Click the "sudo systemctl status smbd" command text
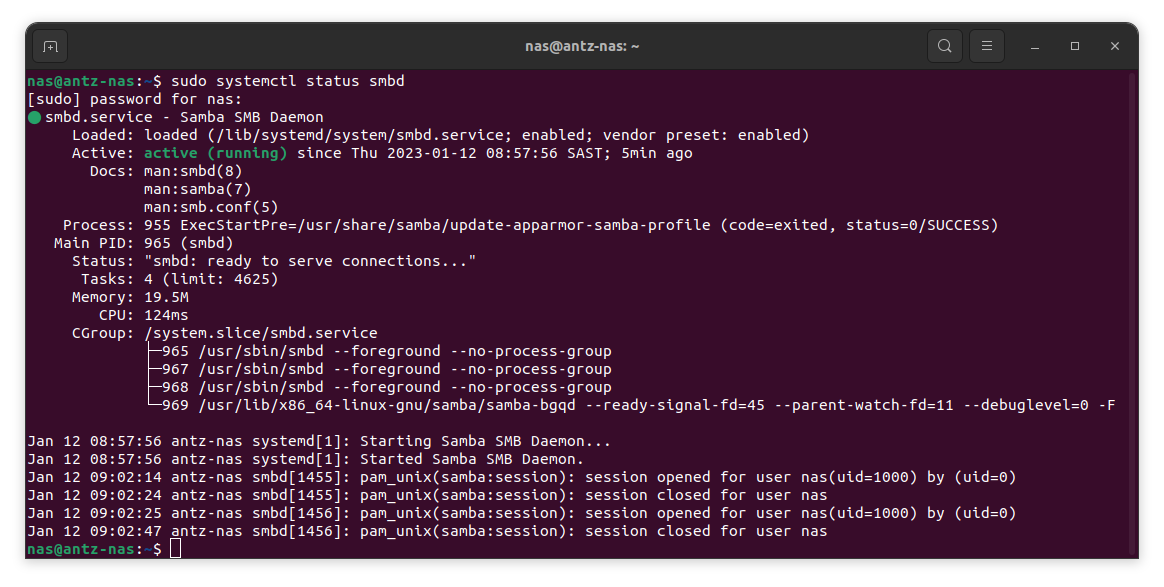Viewport: 1164px width, 587px height. [288, 81]
